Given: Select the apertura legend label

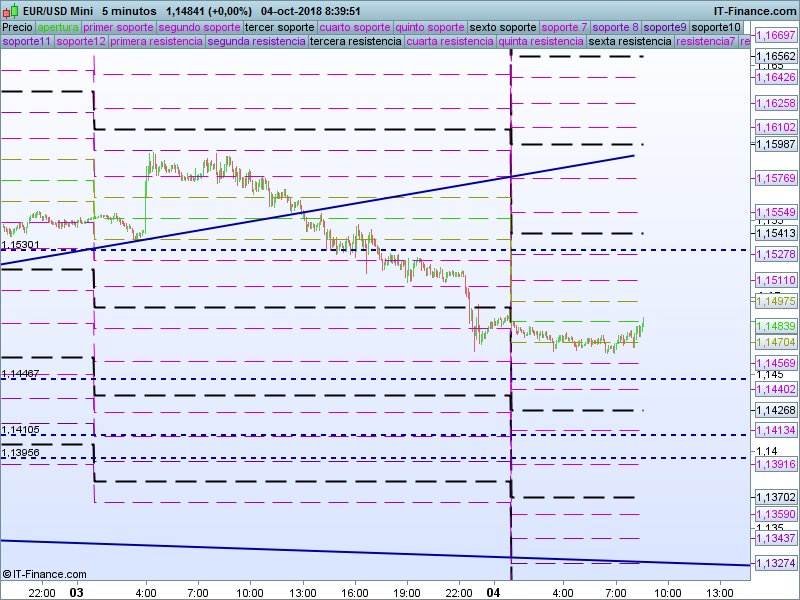Looking at the screenshot, I should pos(58,27).
